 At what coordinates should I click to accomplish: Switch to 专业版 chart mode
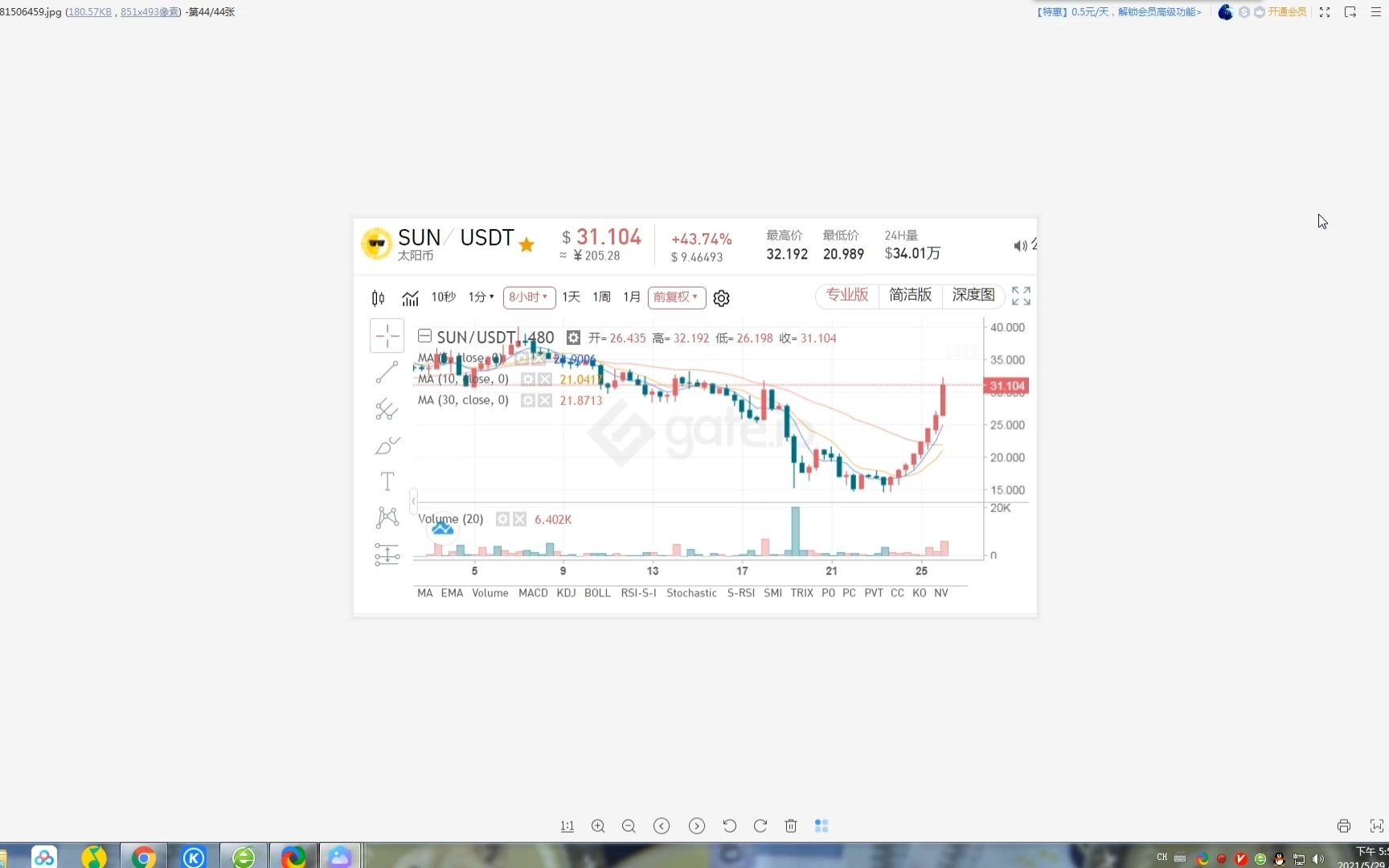(847, 296)
